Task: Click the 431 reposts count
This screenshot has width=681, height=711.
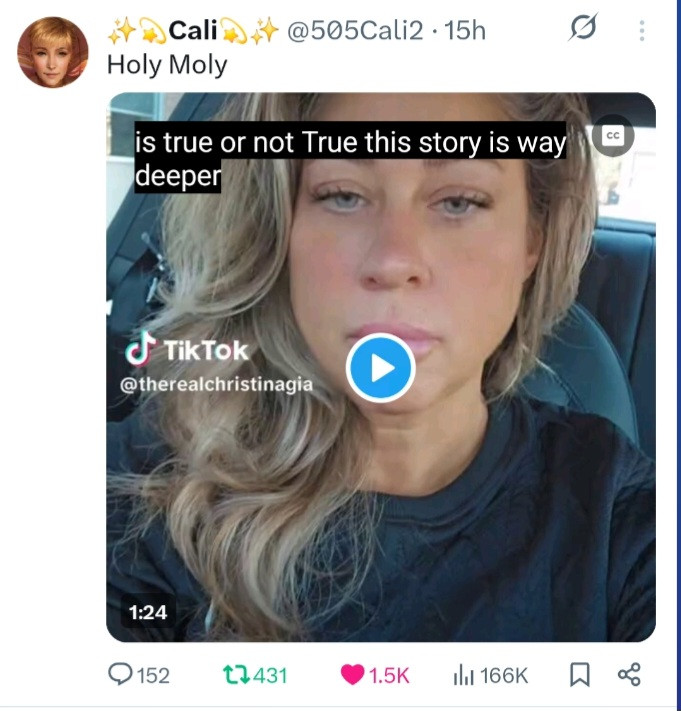Action: point(270,675)
